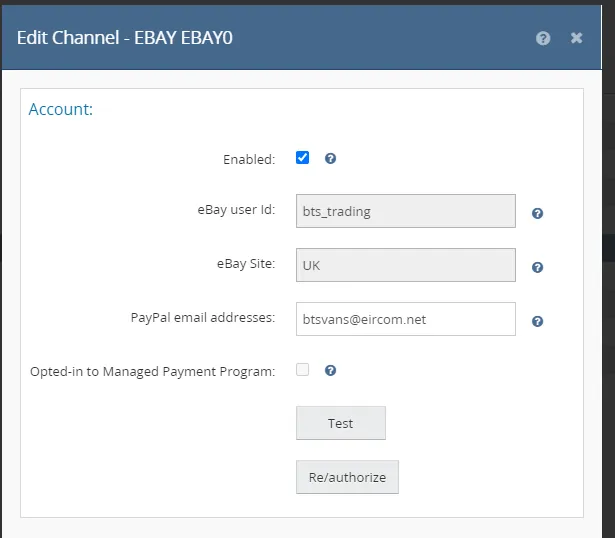The width and height of the screenshot is (615, 538).
Task: Click the eBay user Id field
Action: [x=406, y=211]
